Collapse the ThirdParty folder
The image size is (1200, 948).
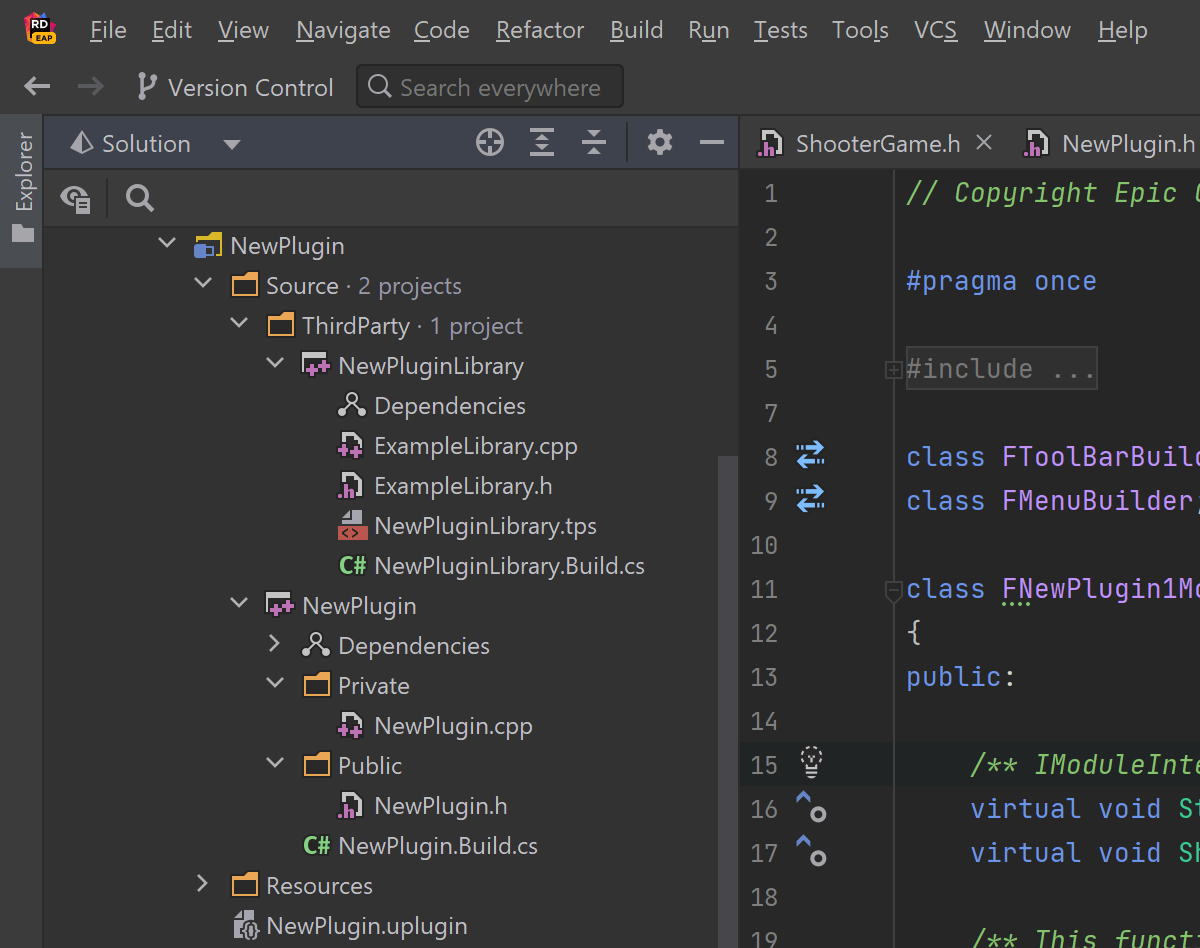(x=239, y=324)
